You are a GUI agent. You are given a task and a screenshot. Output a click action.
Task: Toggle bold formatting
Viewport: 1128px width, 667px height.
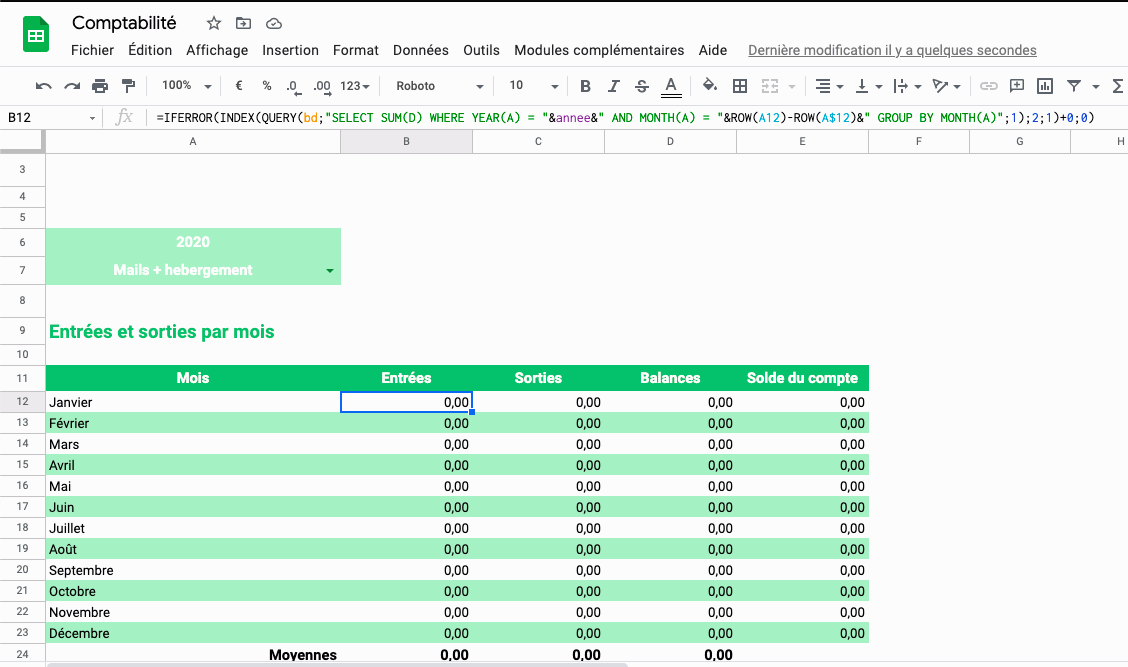tap(586, 86)
